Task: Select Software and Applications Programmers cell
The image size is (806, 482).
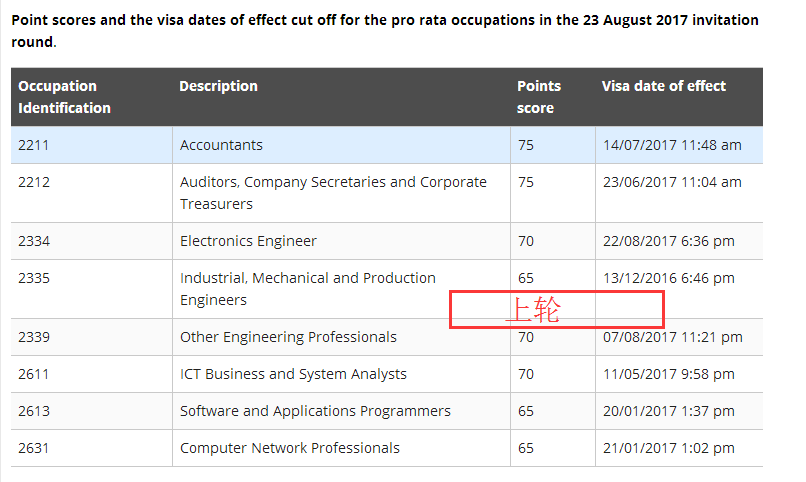Action: point(315,411)
